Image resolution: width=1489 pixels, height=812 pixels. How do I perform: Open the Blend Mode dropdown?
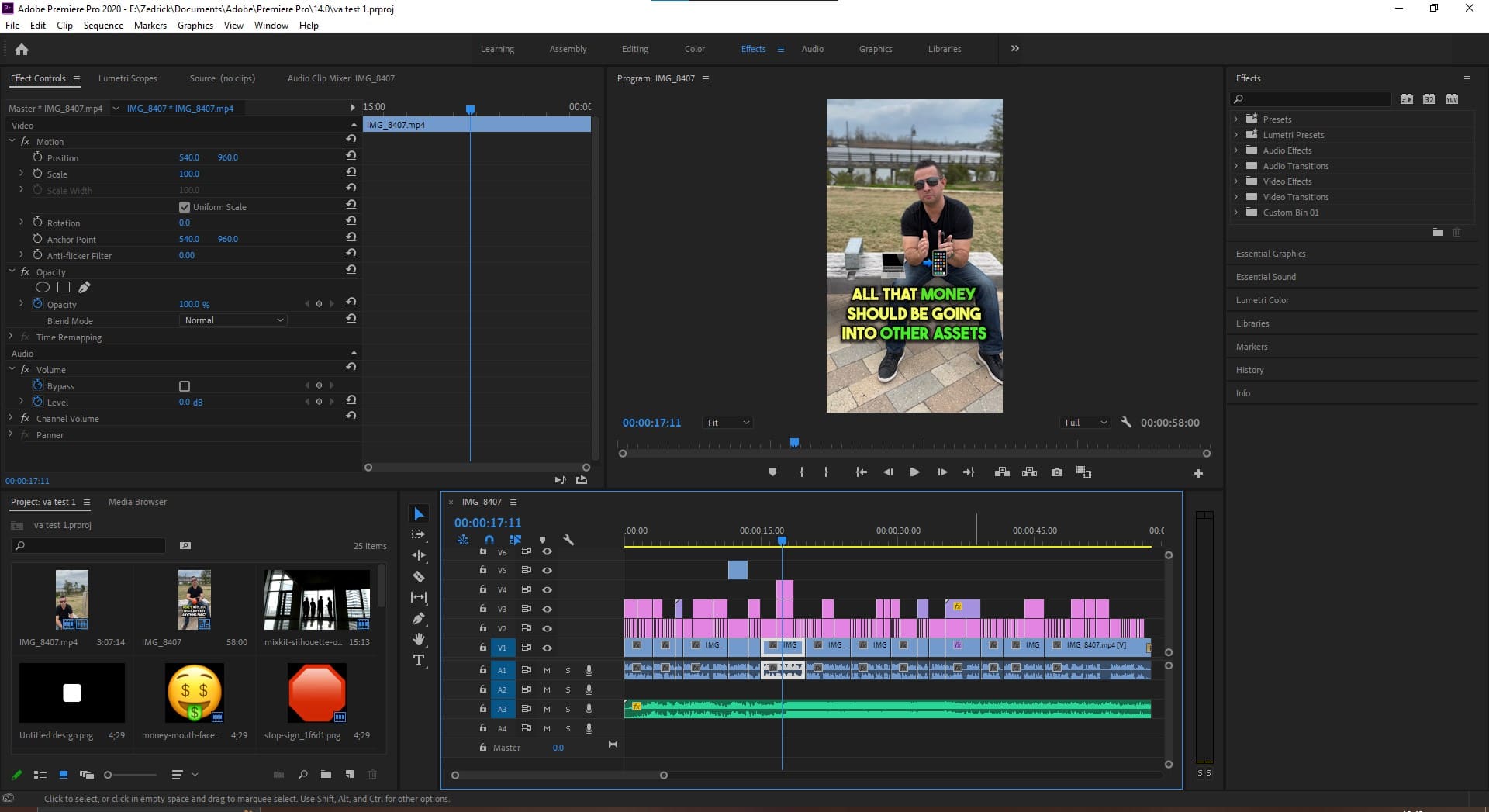(233, 320)
